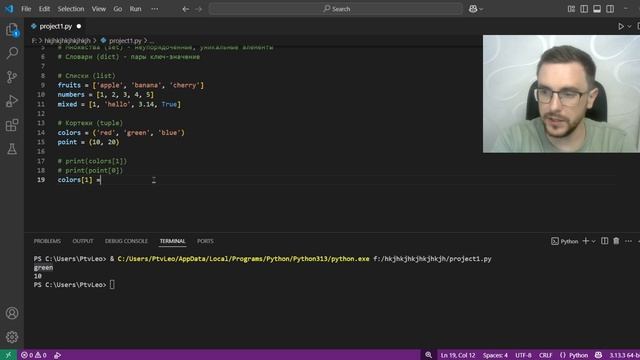The width and height of the screenshot is (640, 360).
Task: Open the Edit menu
Action: click(x=44, y=9)
